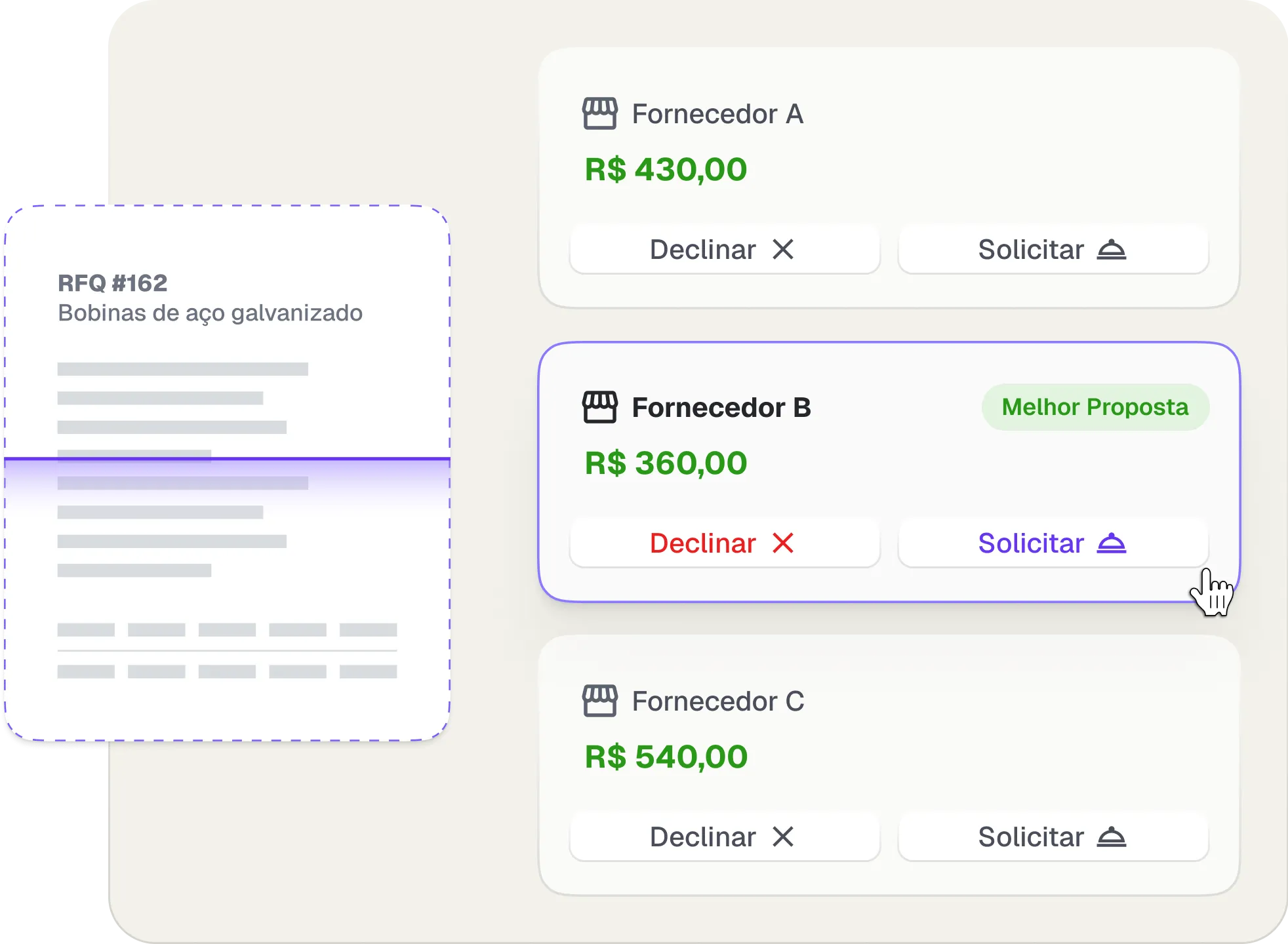This screenshot has width=1288, height=944.
Task: Click the Fornecedor C supplier name
Action: point(717,701)
